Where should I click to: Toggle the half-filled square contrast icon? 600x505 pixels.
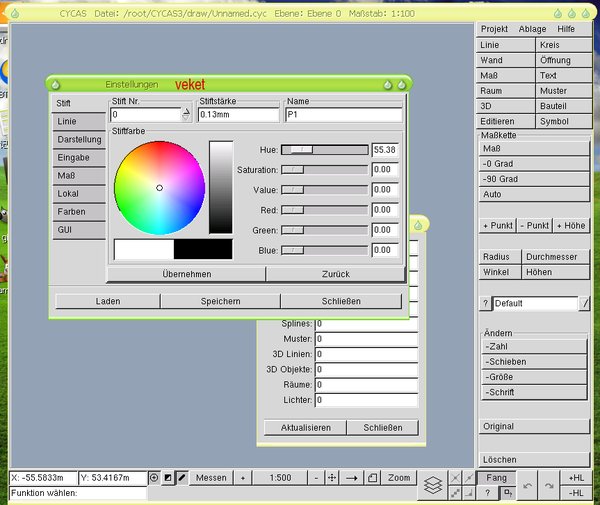[167, 478]
